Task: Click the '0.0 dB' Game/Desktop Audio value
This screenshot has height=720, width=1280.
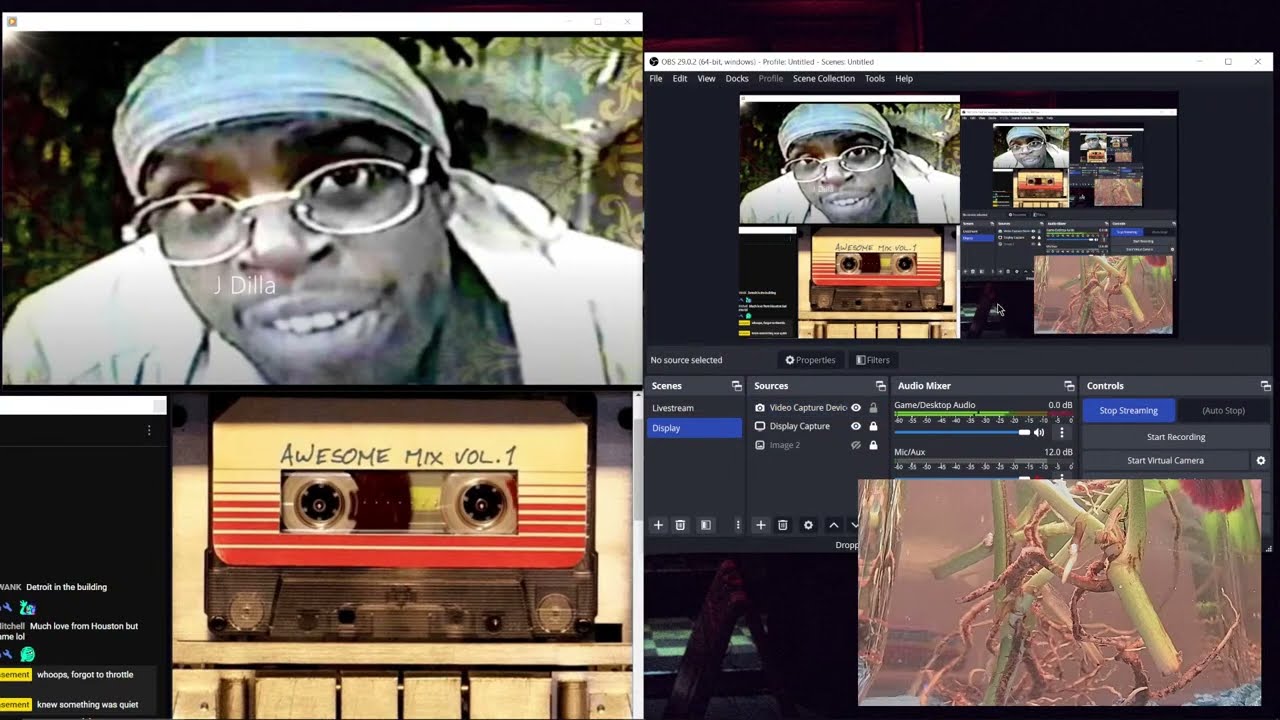Action: (1060, 405)
